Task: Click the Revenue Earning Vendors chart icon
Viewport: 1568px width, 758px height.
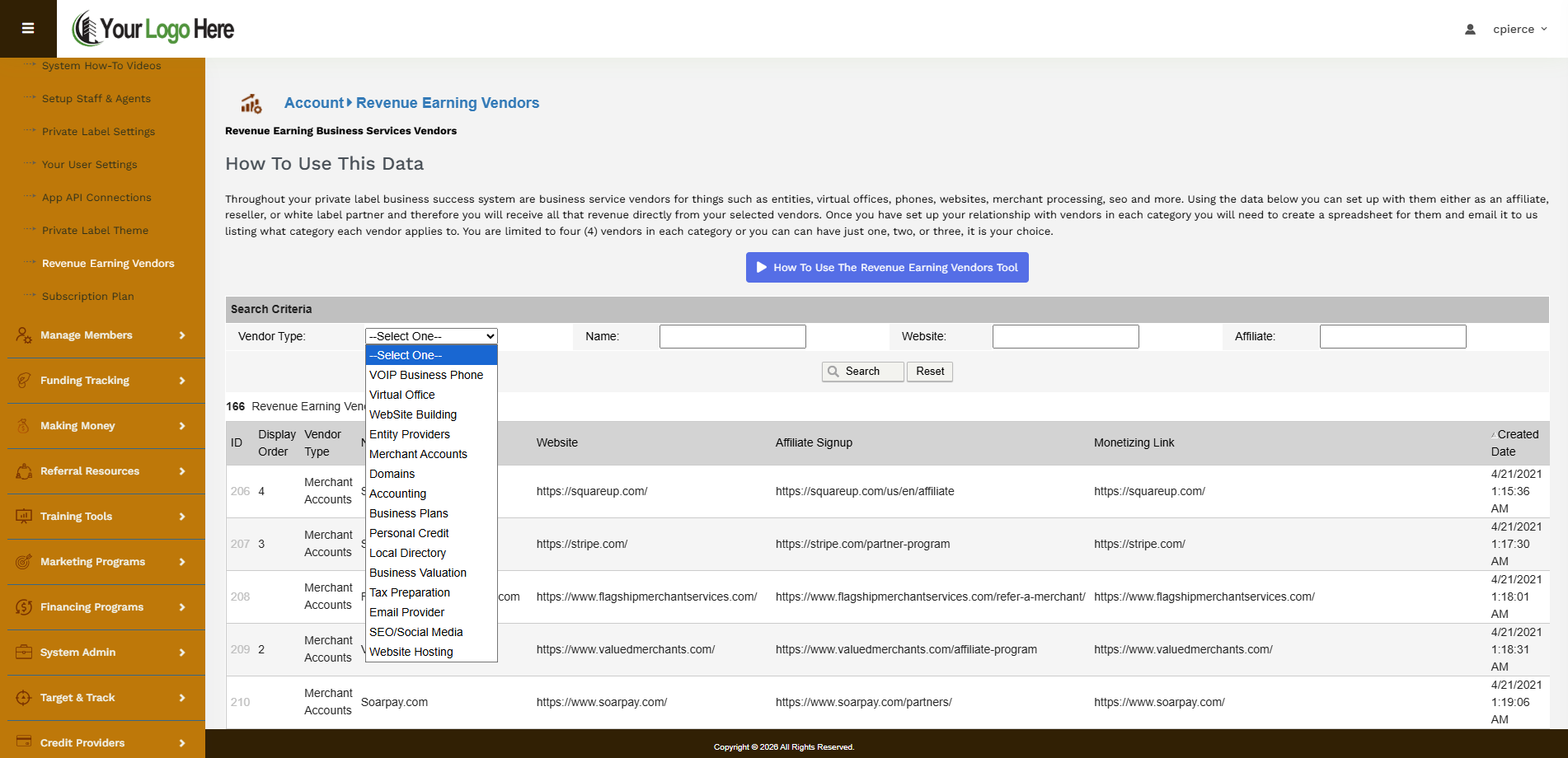Action: pos(251,103)
